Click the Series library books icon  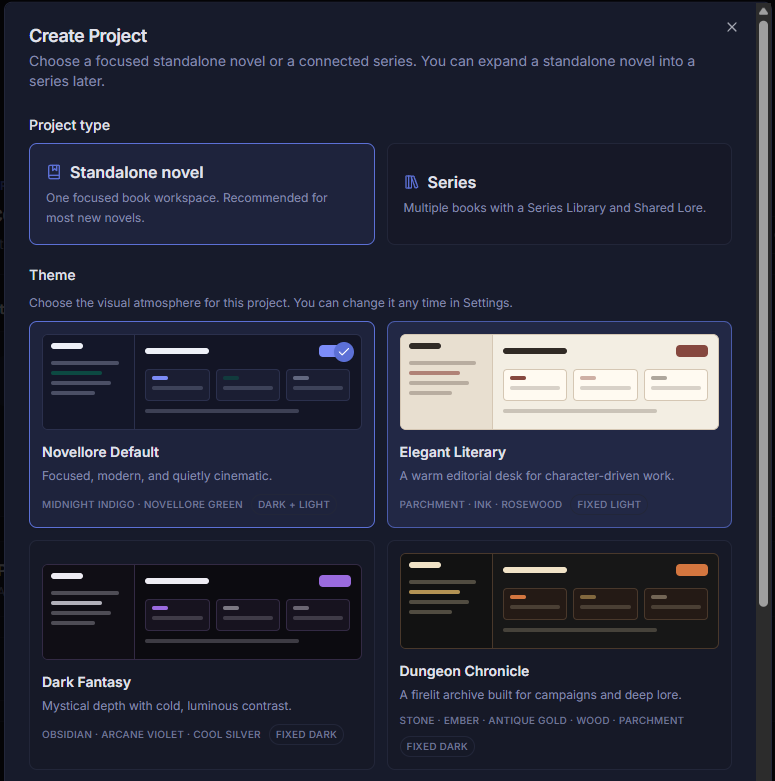(x=411, y=182)
